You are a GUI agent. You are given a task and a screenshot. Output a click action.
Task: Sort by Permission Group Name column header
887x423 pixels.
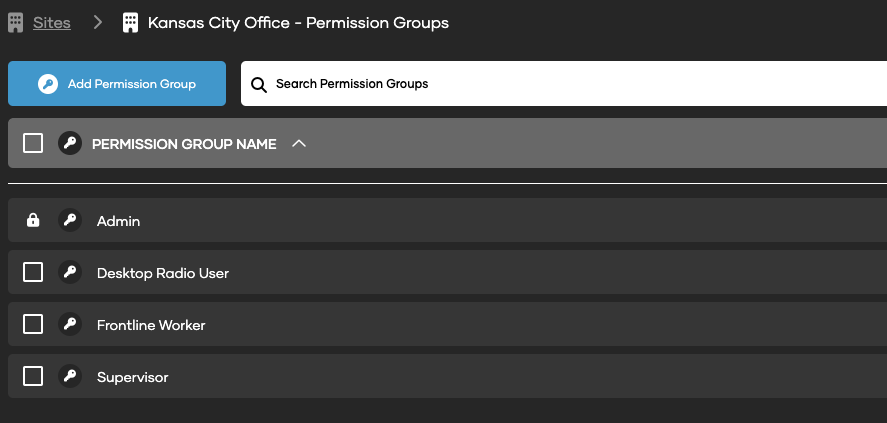pyautogui.click(x=184, y=144)
